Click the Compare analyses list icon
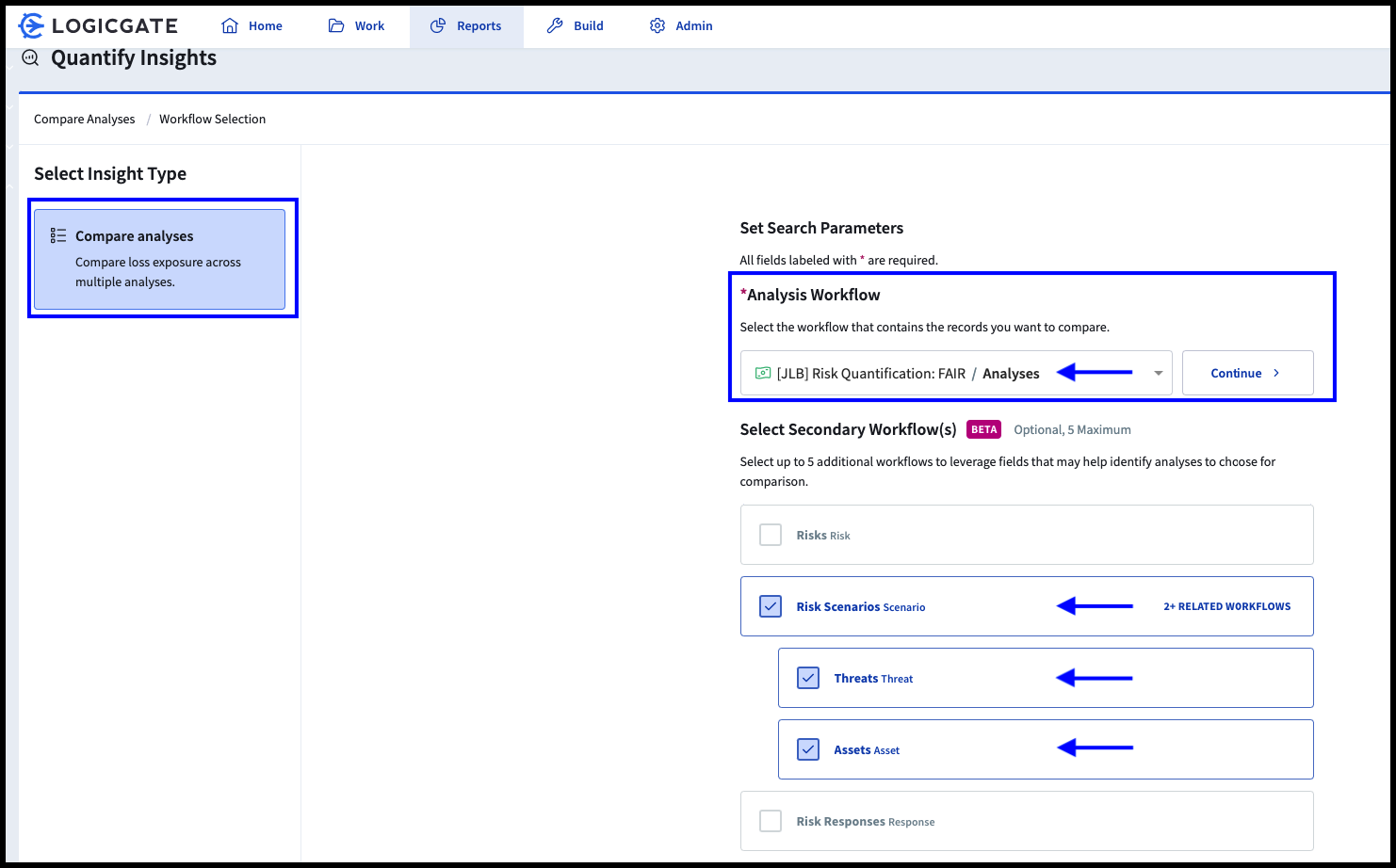The image size is (1396, 868). tap(58, 235)
